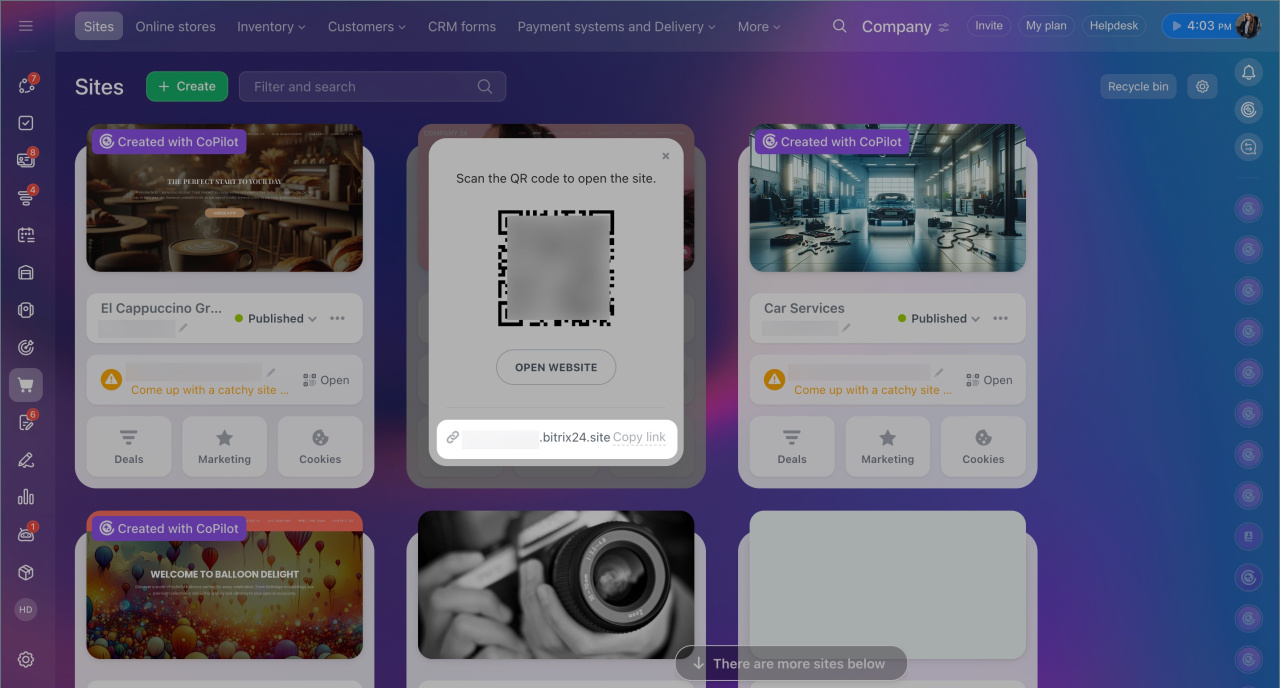Close the QR code popup
1280x688 pixels.
[666, 156]
